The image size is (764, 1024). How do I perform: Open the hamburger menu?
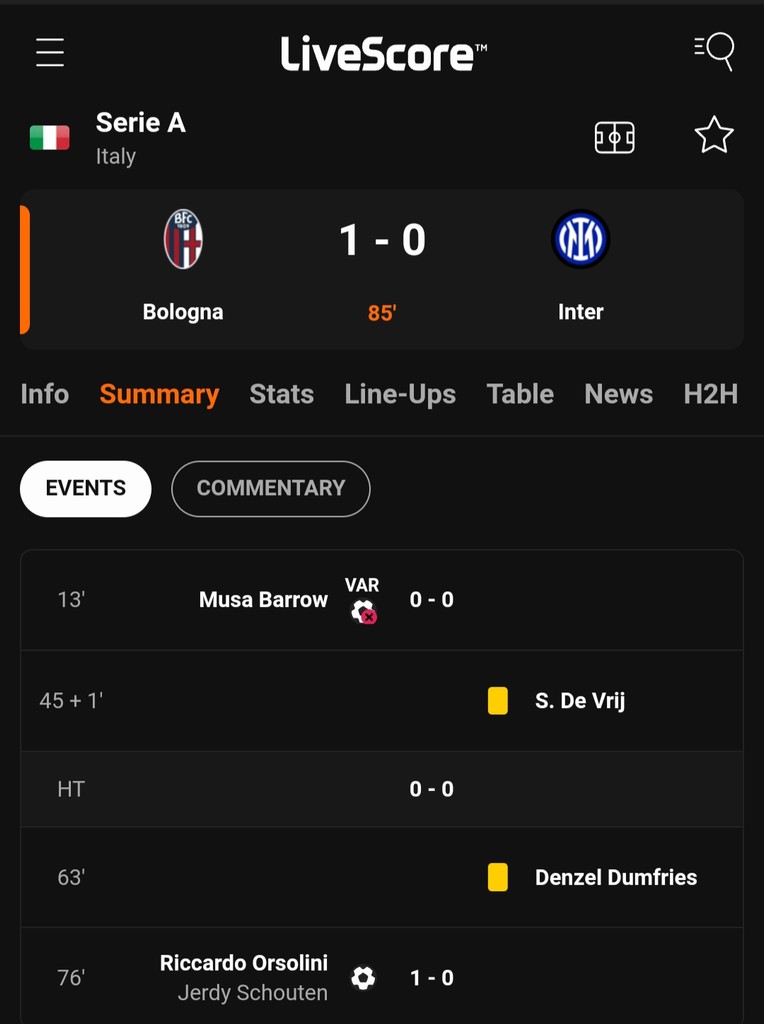pyautogui.click(x=50, y=52)
